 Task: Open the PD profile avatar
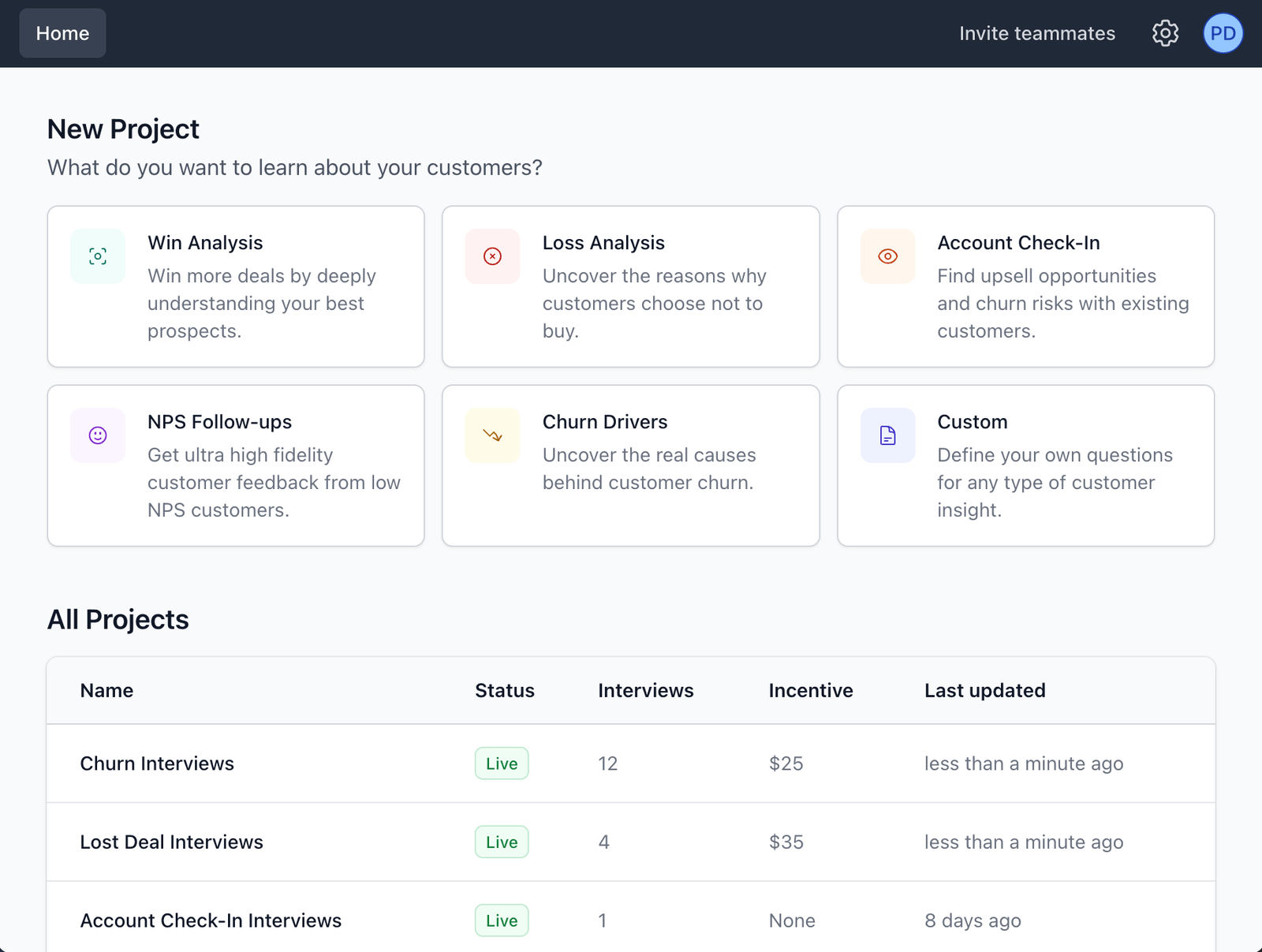point(1222,33)
